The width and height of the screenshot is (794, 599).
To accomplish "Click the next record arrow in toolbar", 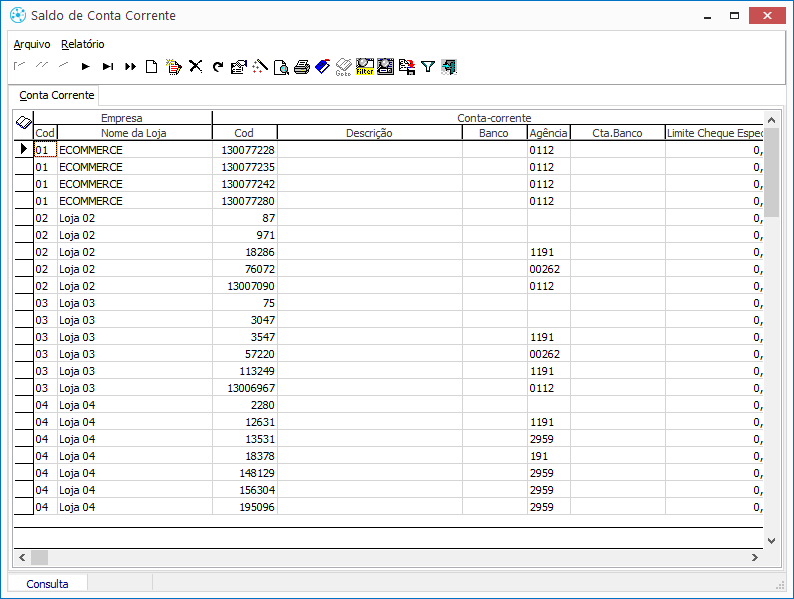I will coord(86,67).
